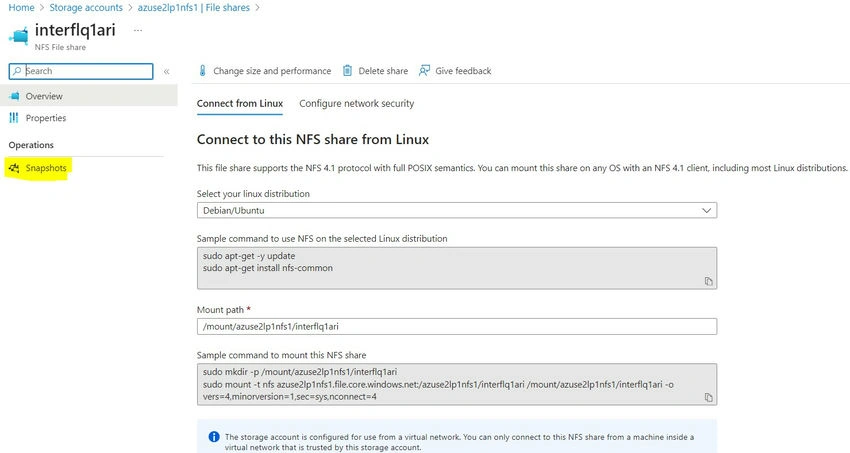Click the blue info icon in the notice
The height and width of the screenshot is (453, 850).
click(x=214, y=437)
